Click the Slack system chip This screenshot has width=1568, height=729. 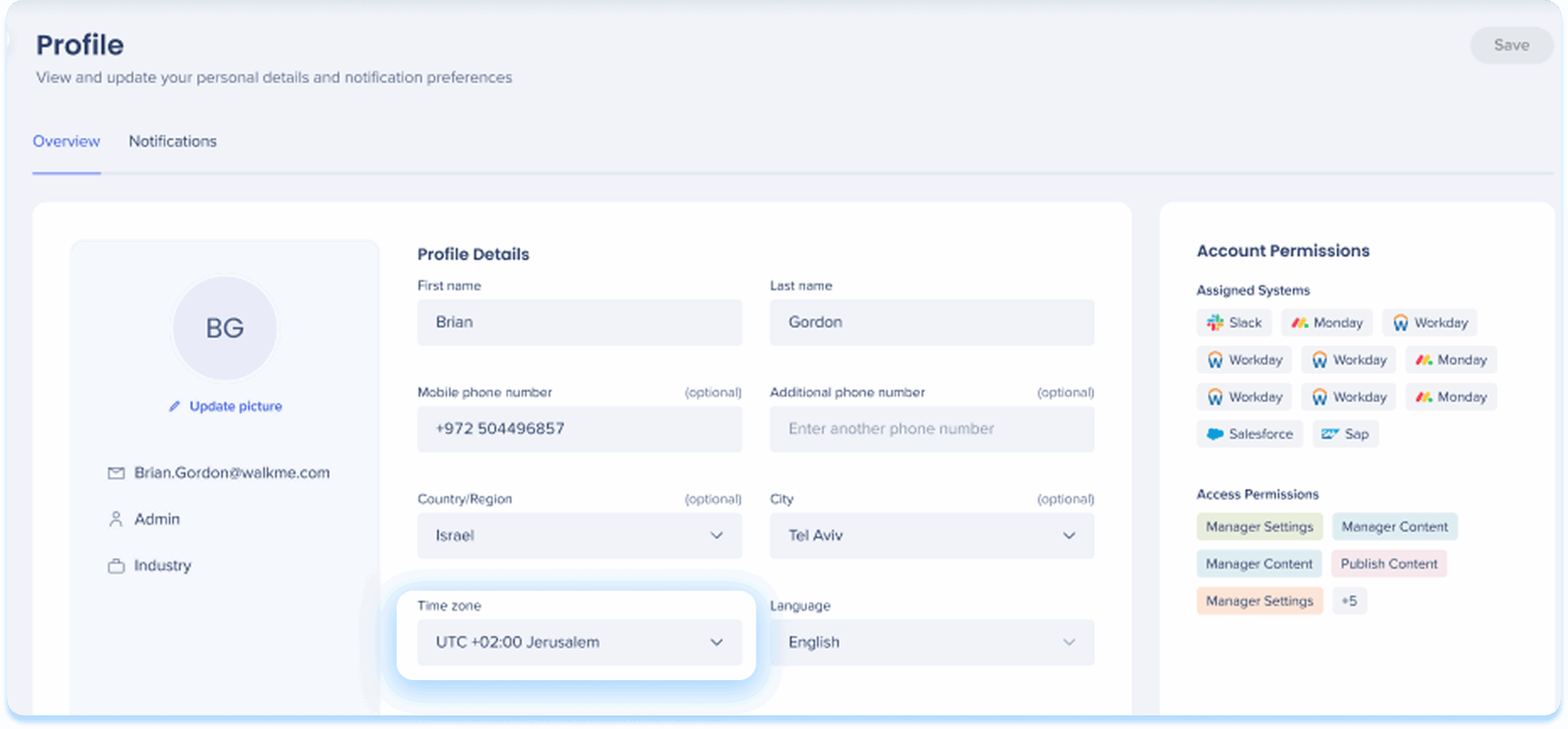point(1234,323)
